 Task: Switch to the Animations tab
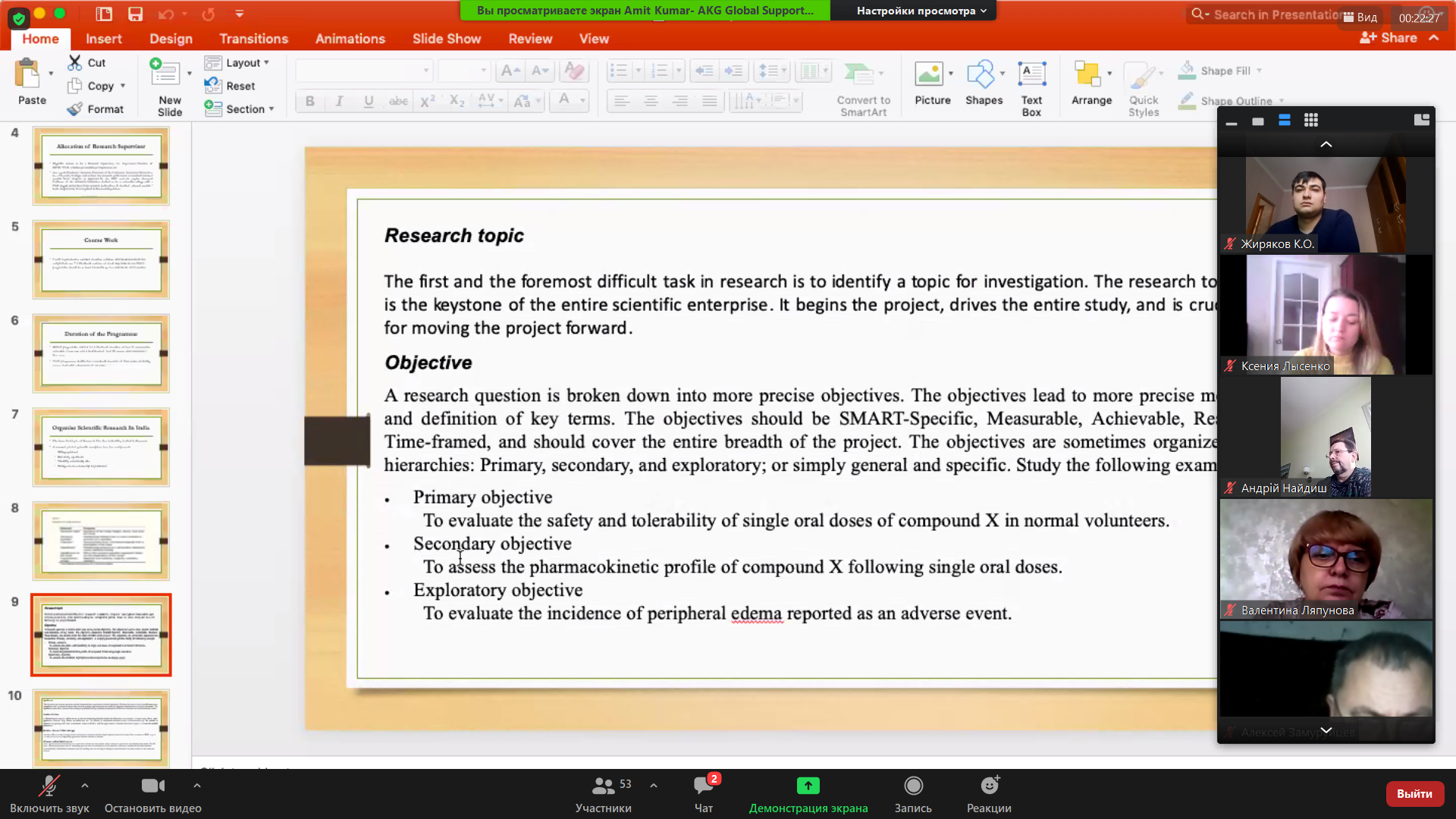(x=350, y=39)
